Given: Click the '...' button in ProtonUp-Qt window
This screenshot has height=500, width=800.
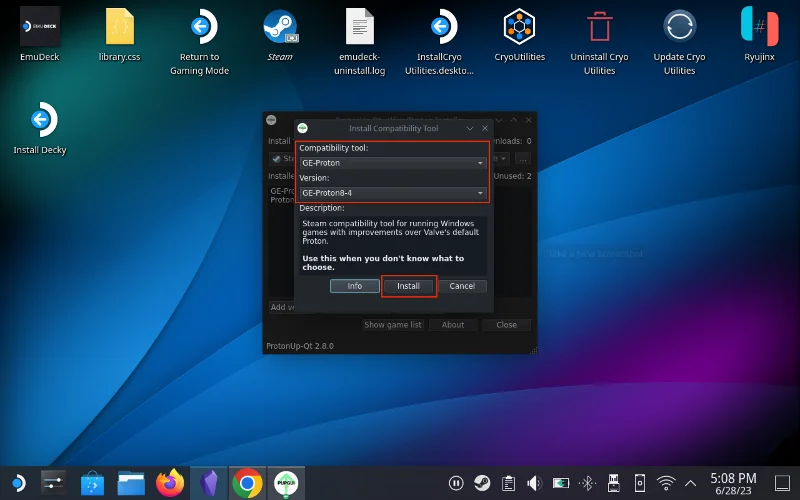Looking at the screenshot, I should tap(523, 159).
